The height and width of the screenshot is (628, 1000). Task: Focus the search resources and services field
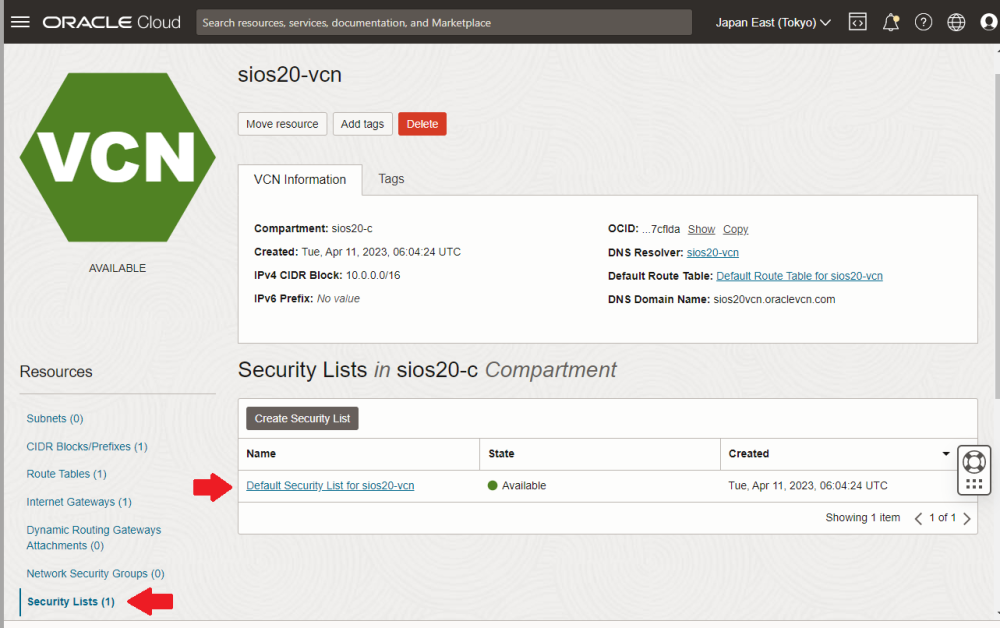[444, 22]
